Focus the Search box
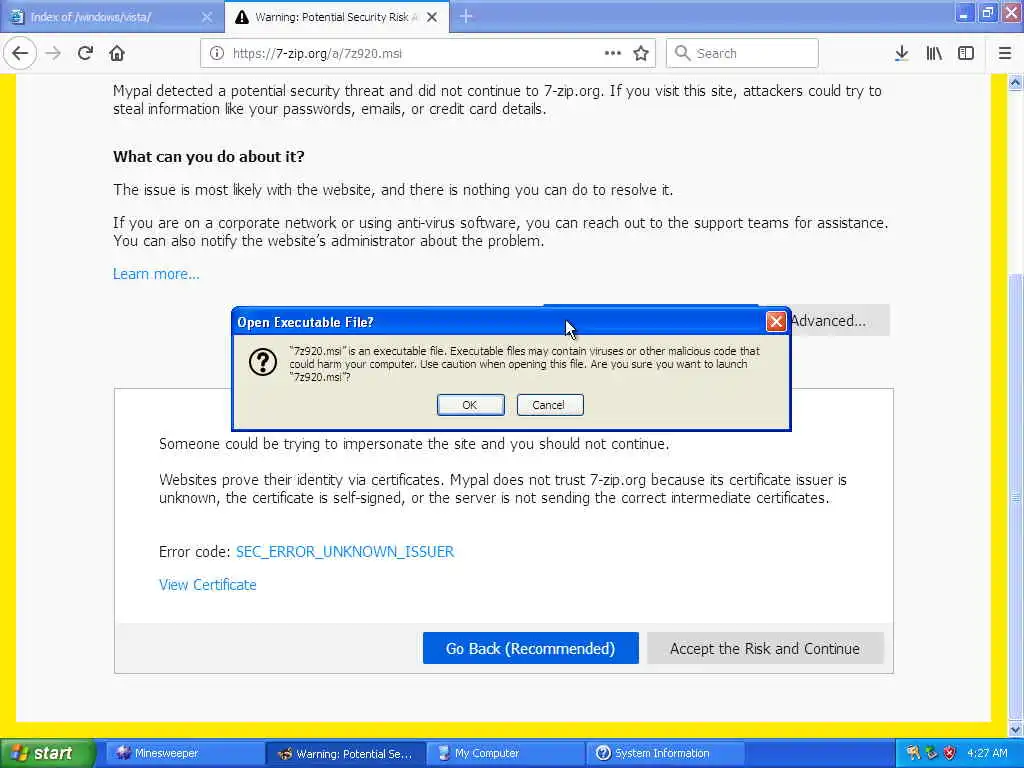1024x768 pixels. [742, 53]
